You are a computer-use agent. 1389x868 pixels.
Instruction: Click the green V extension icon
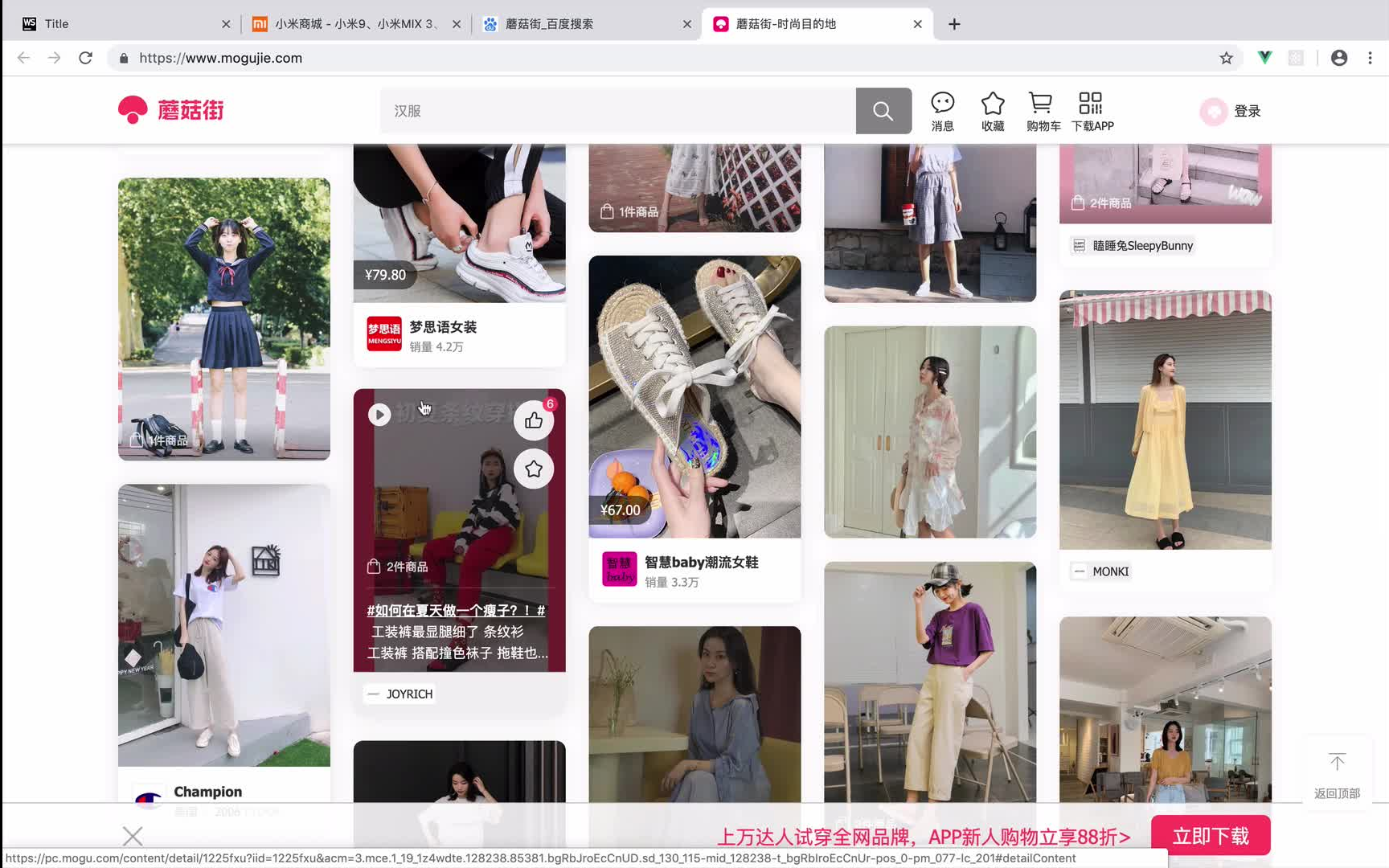click(1264, 58)
